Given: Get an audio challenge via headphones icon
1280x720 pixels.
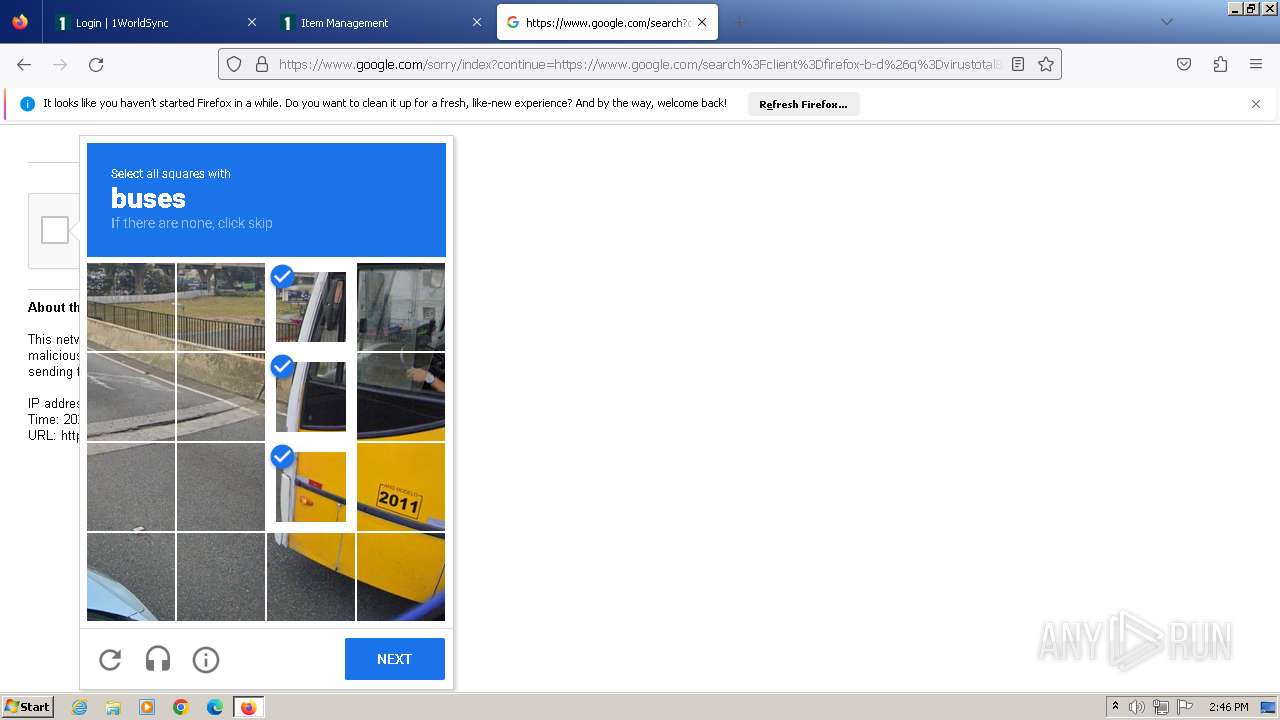Looking at the screenshot, I should 158,659.
